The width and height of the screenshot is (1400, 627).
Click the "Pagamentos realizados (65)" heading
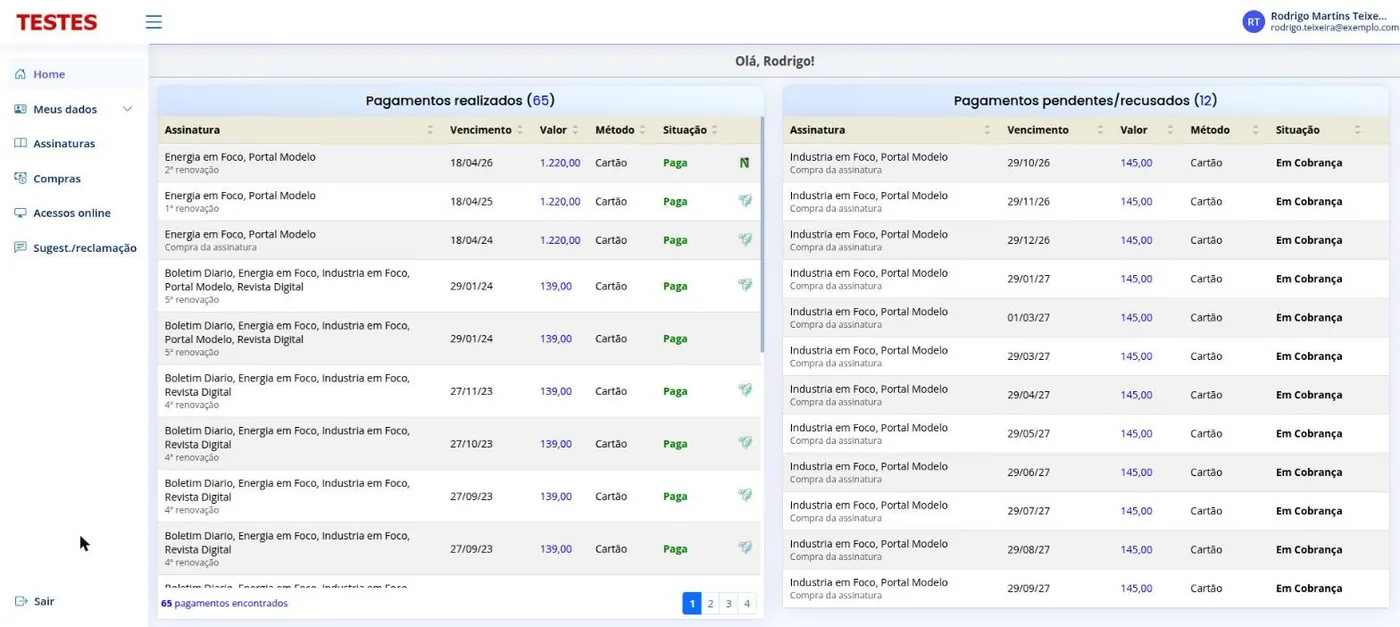point(460,100)
